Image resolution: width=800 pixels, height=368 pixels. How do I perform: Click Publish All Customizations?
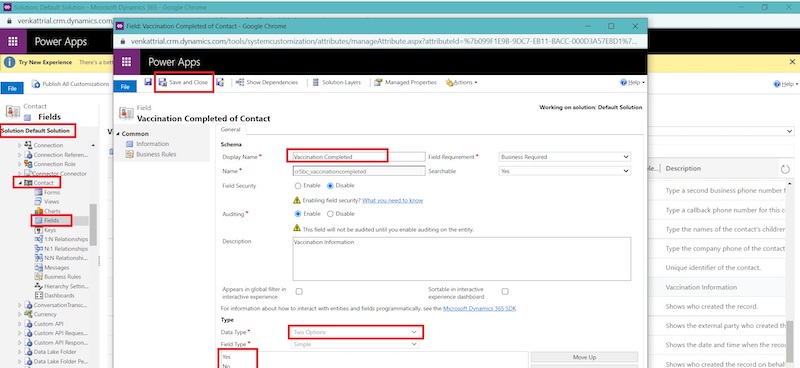point(70,84)
